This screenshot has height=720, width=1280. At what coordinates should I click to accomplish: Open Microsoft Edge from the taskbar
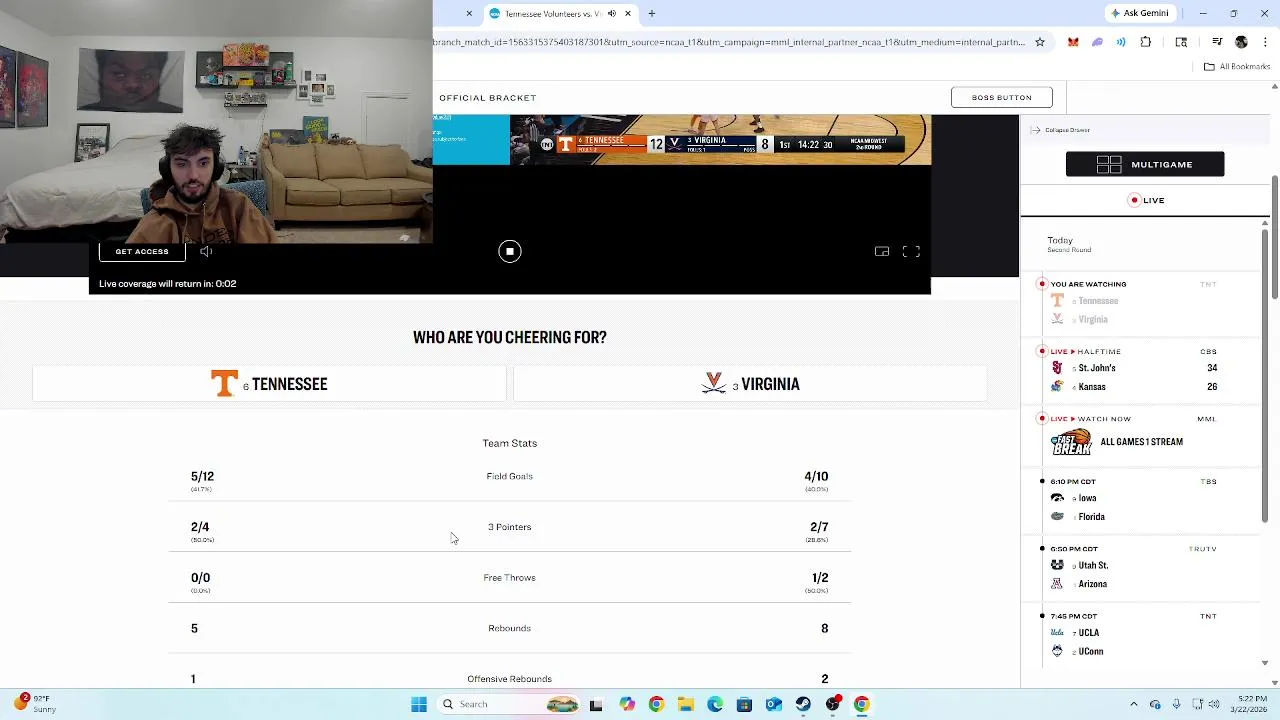click(715, 704)
